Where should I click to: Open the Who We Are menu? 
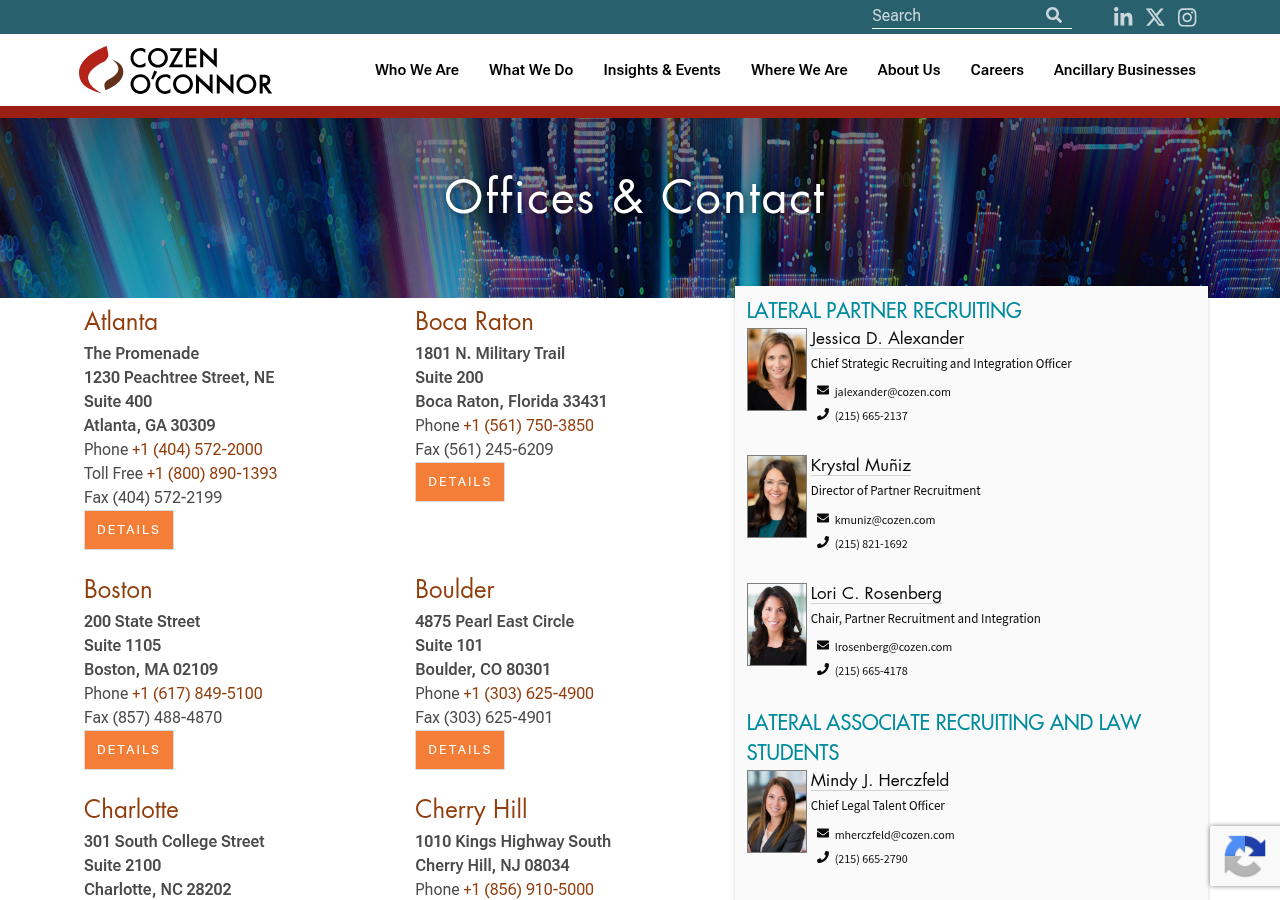point(417,70)
